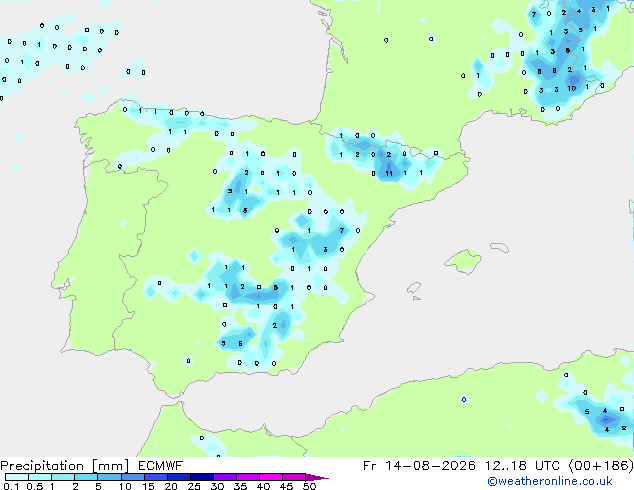Click the legend tick label 35
This screenshot has width=634, height=490.
tap(240, 486)
